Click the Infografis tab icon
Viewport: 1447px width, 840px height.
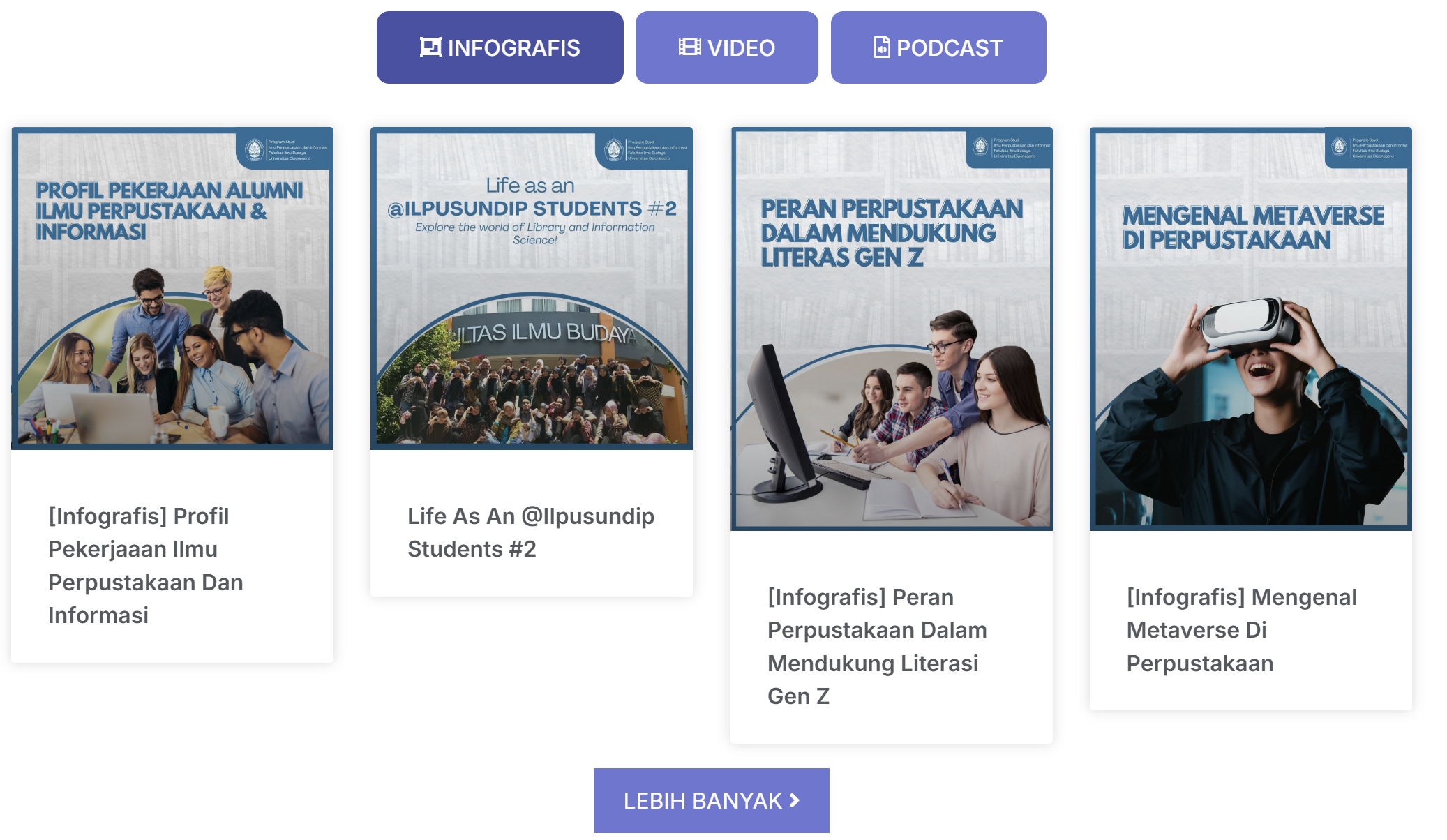(430, 47)
